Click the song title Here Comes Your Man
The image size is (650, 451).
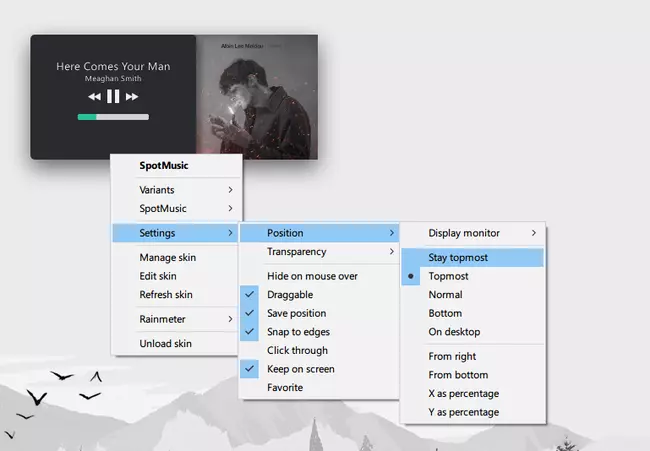(x=113, y=67)
